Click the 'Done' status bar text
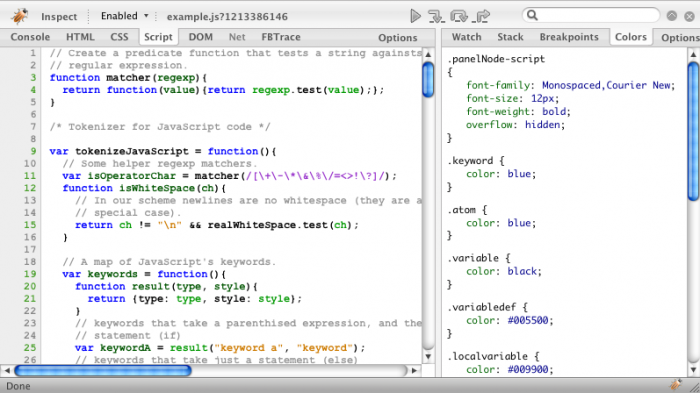 tap(18, 386)
